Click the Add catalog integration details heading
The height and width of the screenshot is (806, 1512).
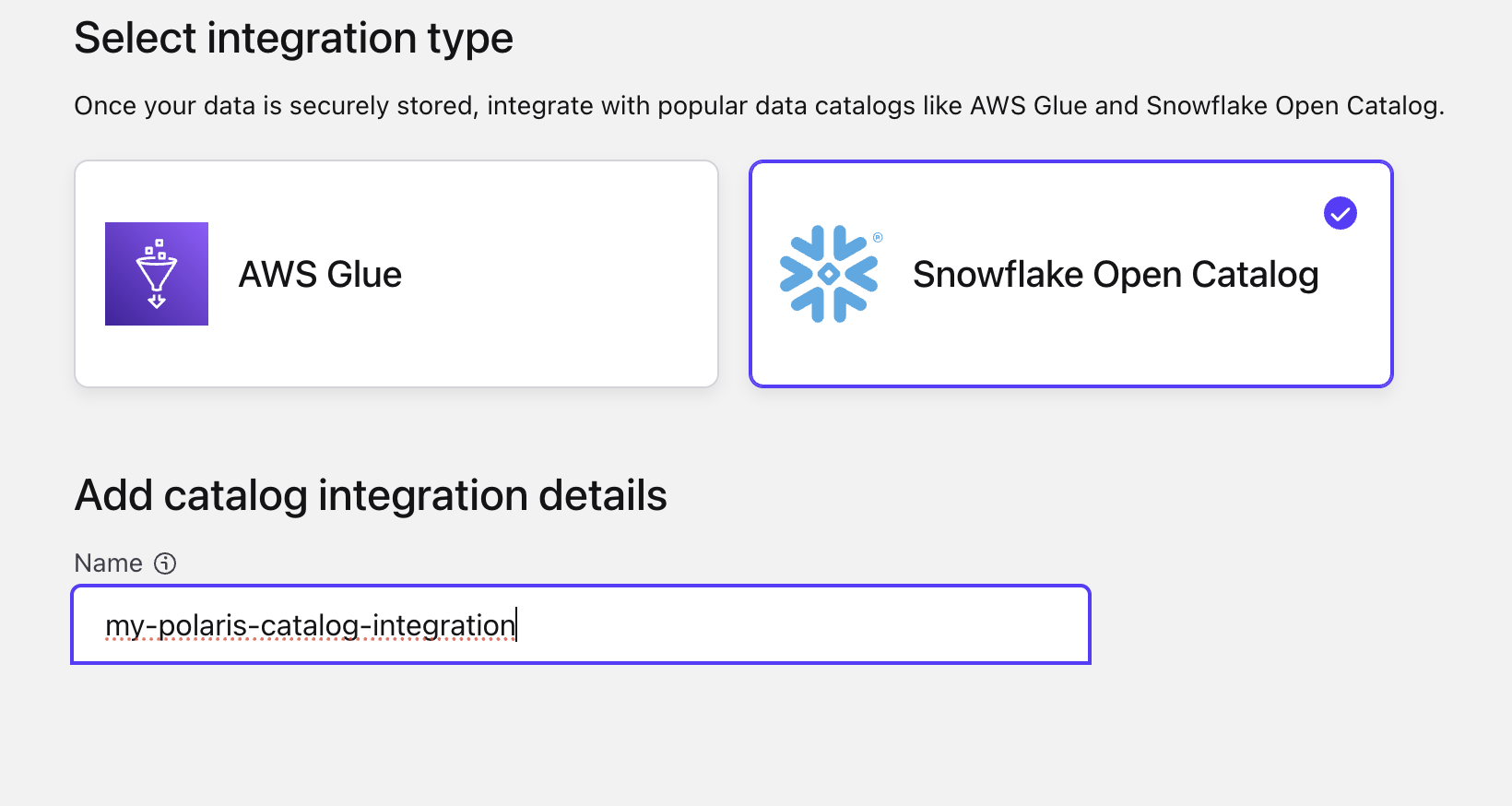[371, 495]
